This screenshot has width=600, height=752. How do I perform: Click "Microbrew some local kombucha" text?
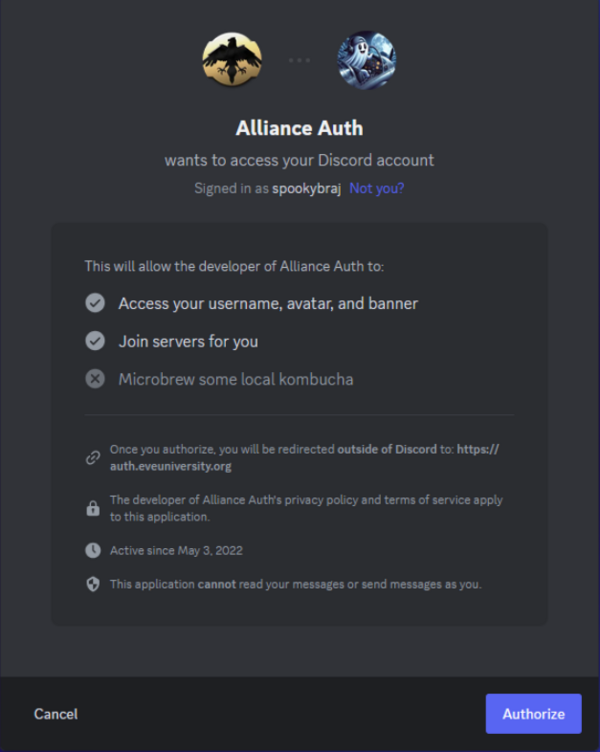click(235, 379)
